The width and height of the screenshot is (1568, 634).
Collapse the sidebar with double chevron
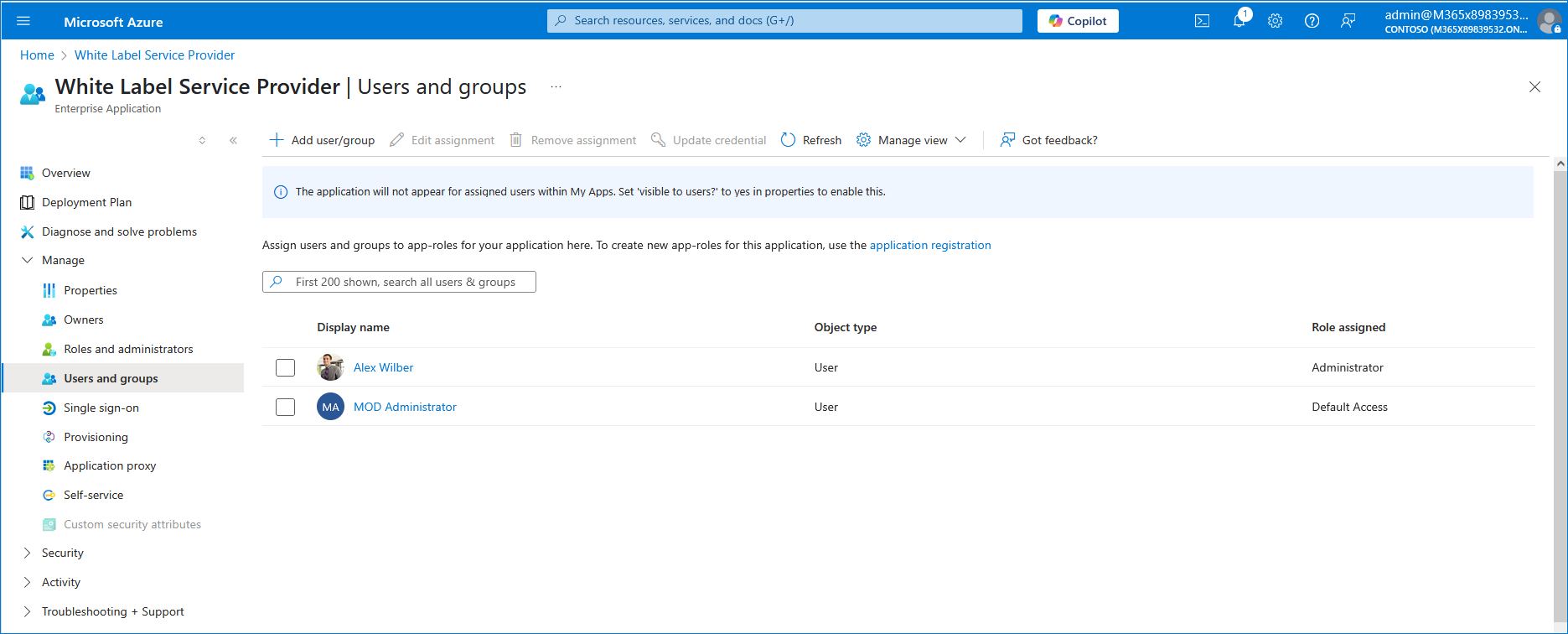pyautogui.click(x=233, y=141)
